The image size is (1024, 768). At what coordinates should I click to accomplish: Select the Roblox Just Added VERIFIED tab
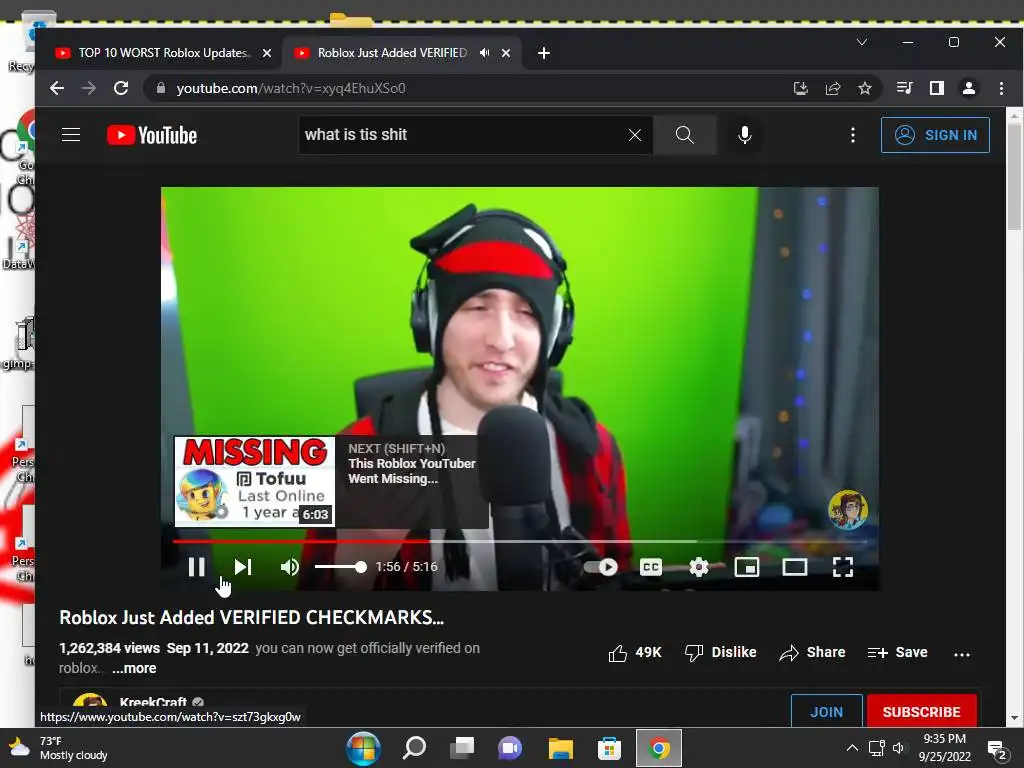[x=392, y=53]
